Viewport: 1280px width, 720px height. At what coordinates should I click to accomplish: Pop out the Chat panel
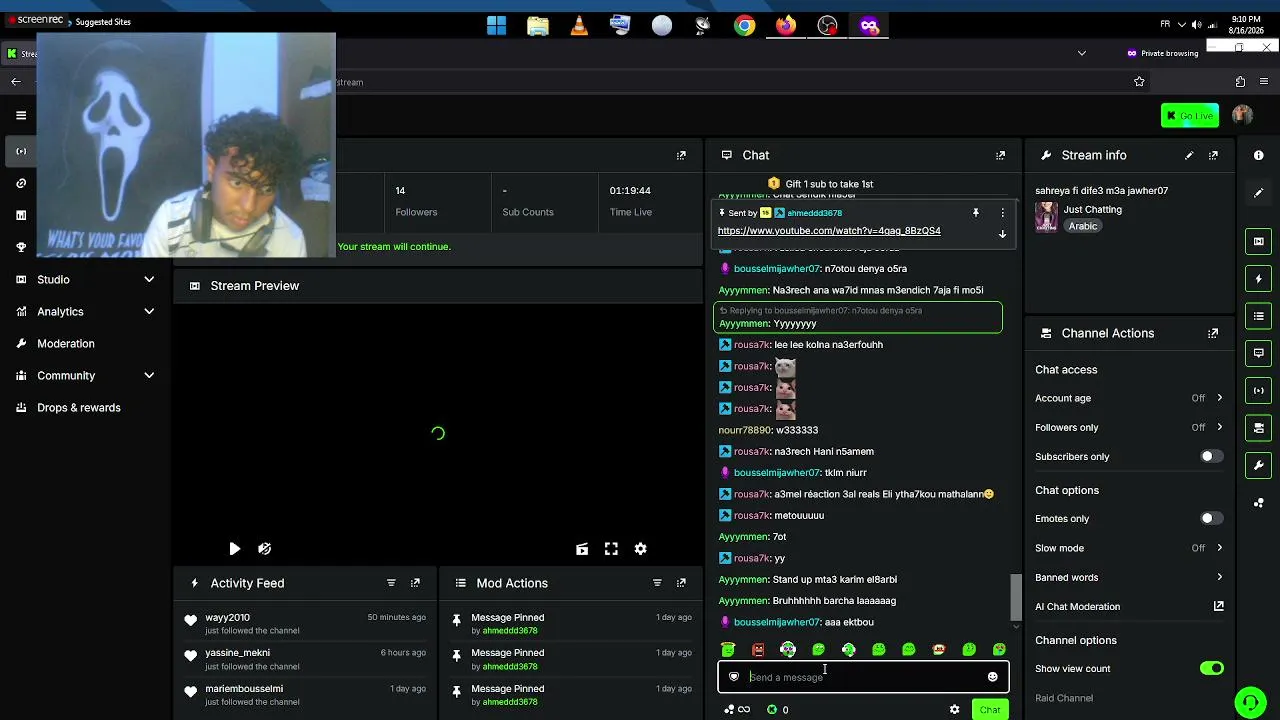click(1000, 155)
